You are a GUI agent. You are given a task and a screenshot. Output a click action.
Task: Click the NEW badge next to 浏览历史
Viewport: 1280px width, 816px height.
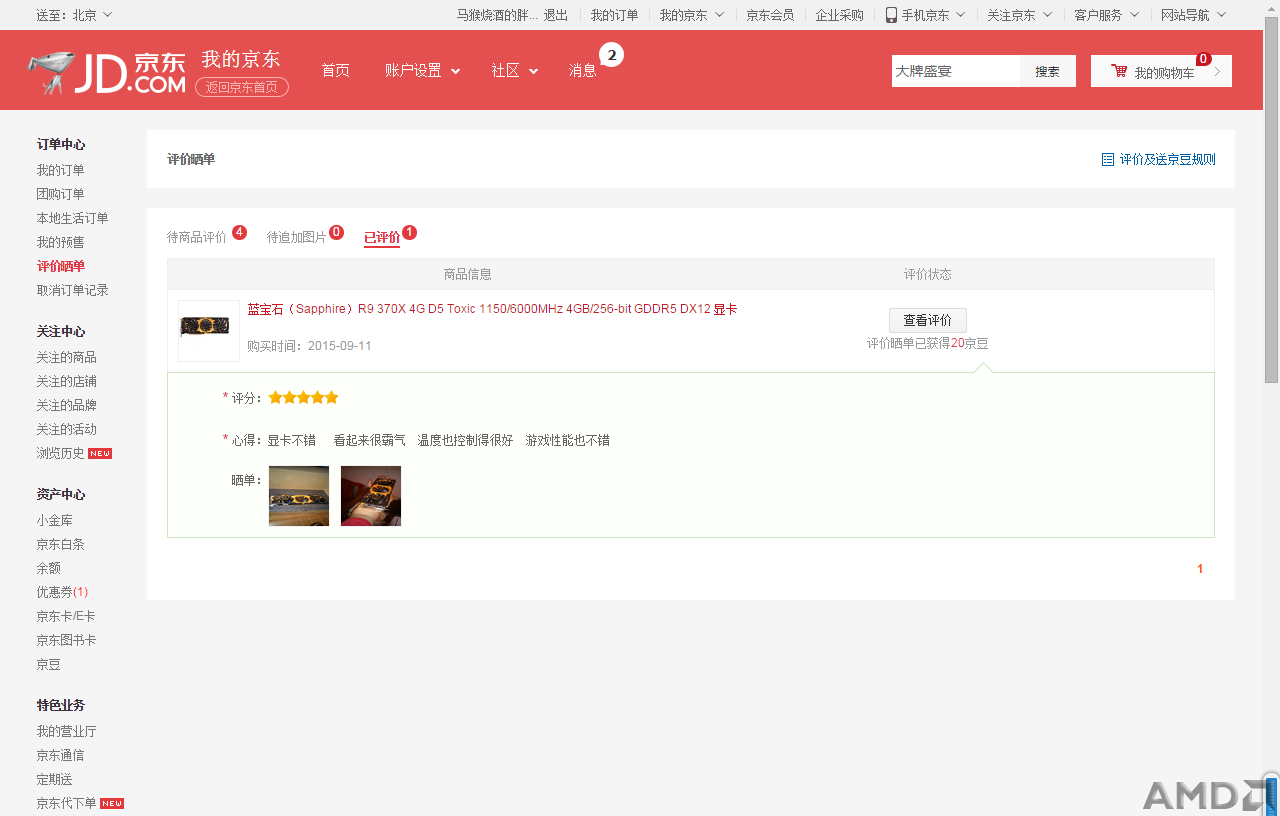[100, 454]
